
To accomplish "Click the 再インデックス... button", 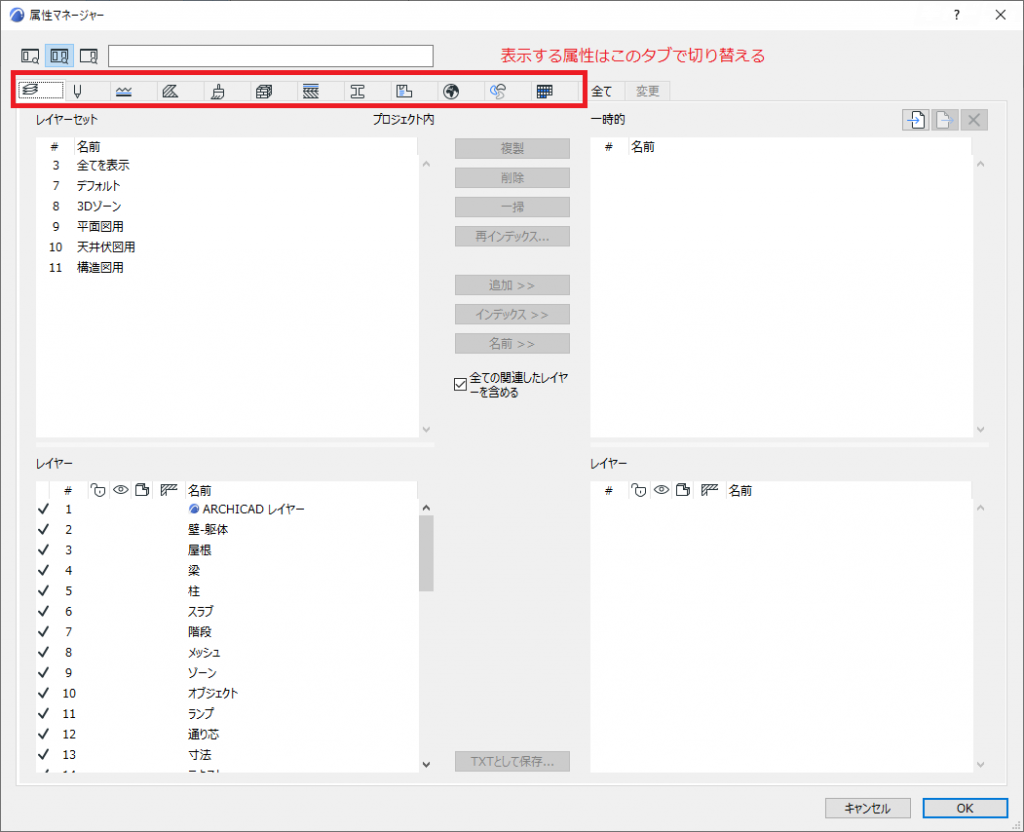I will [512, 236].
